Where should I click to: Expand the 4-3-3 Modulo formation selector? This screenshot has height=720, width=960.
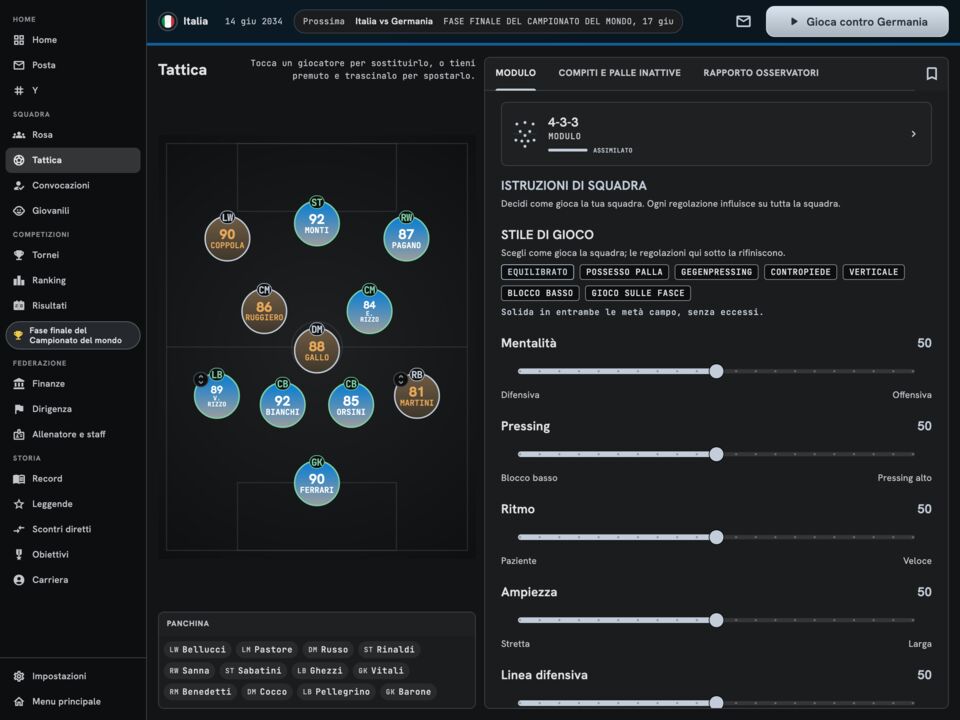click(716, 134)
